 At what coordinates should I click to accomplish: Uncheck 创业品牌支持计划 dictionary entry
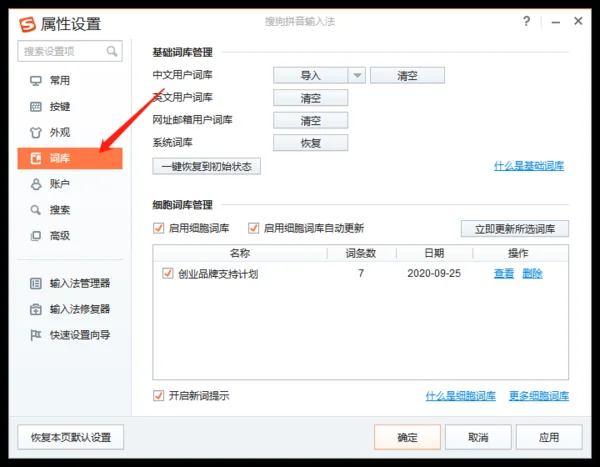(x=167, y=274)
